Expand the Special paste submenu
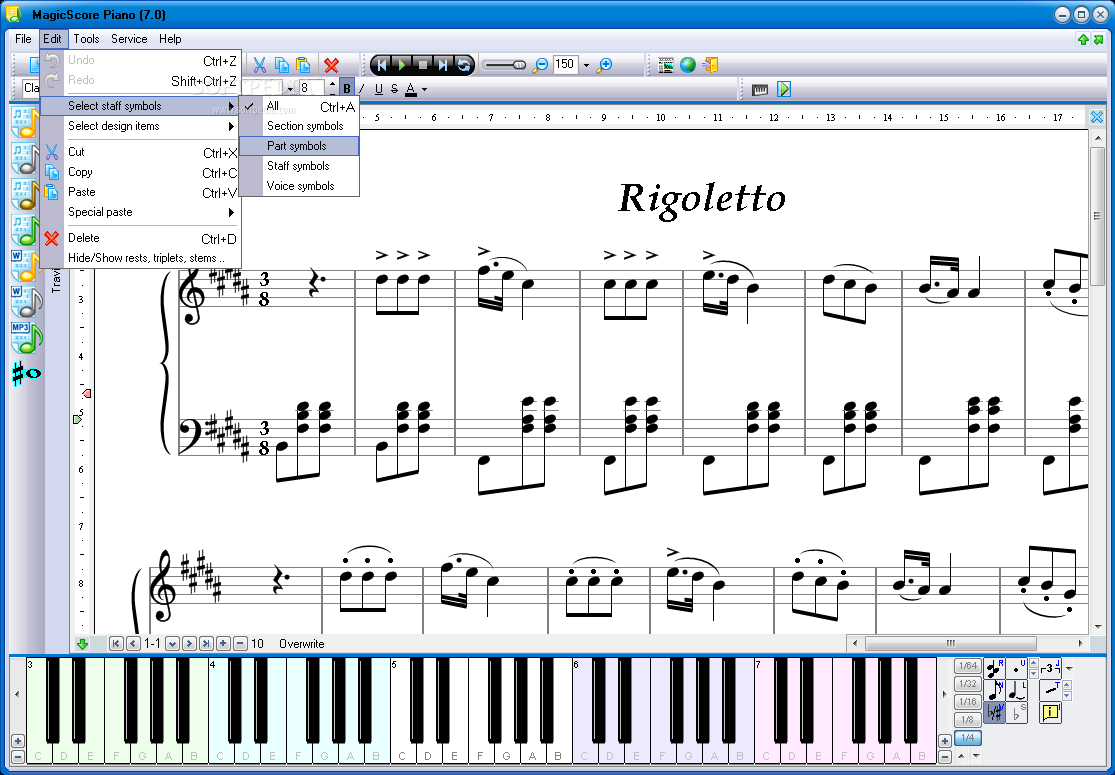Screen dimensions: 1115x775 point(141,212)
